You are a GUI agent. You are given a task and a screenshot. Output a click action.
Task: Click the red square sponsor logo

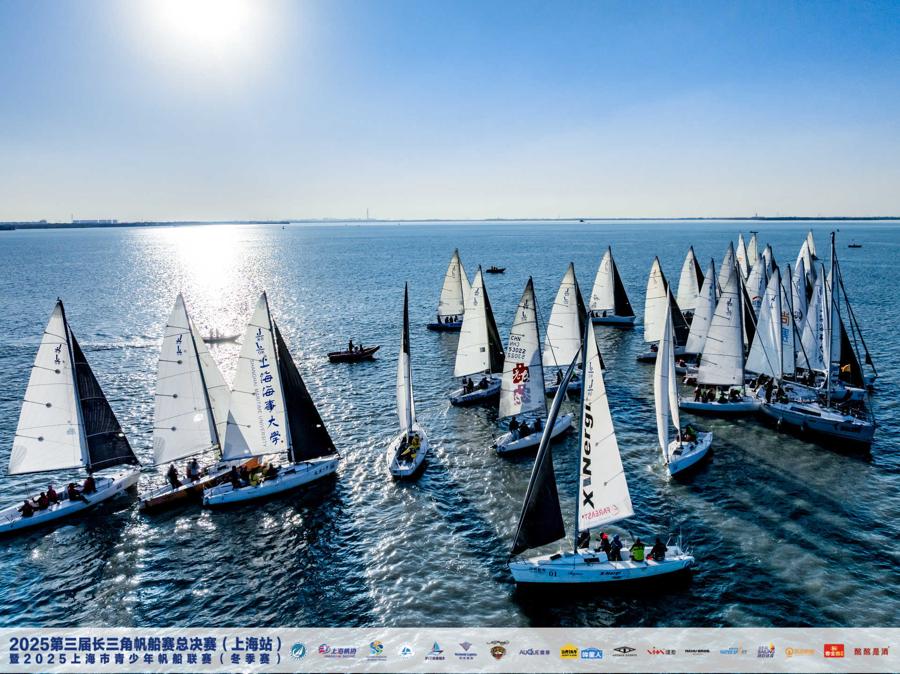tap(833, 651)
